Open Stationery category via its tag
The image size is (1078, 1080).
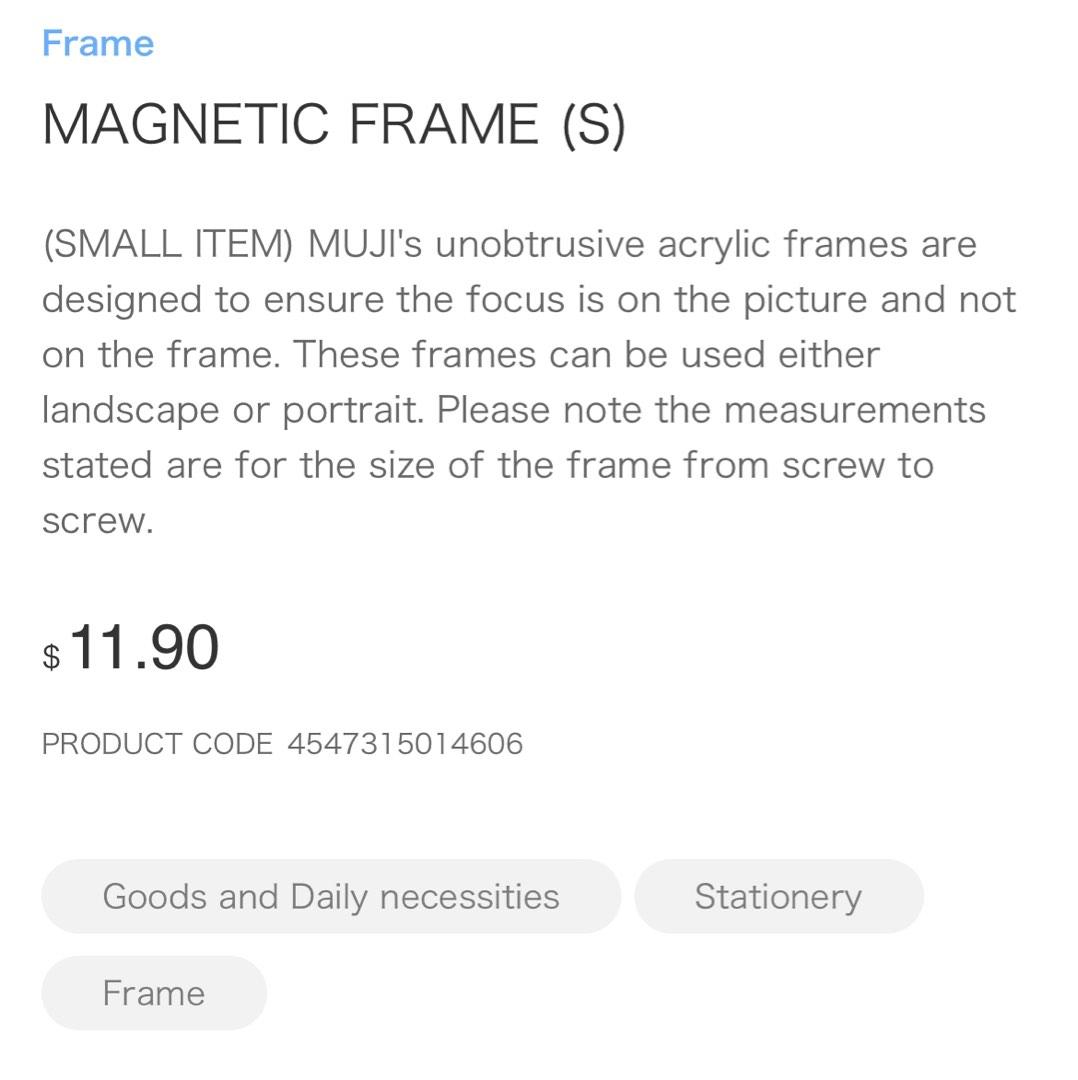tap(779, 896)
